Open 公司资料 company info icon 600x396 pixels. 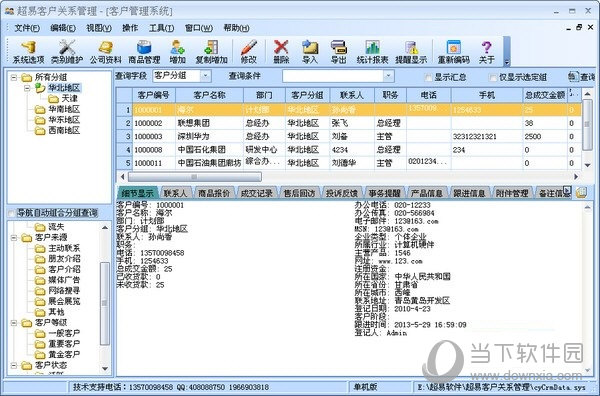tap(106, 52)
